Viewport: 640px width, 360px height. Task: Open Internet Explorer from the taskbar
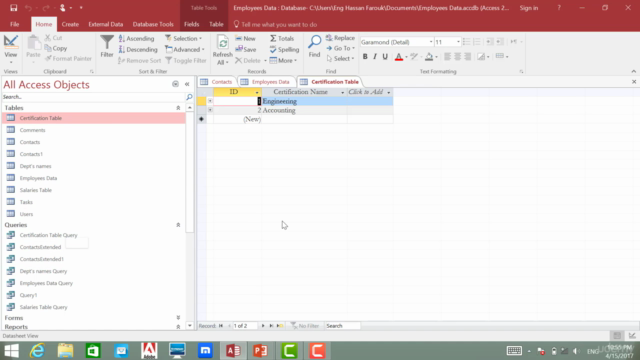pos(37,350)
